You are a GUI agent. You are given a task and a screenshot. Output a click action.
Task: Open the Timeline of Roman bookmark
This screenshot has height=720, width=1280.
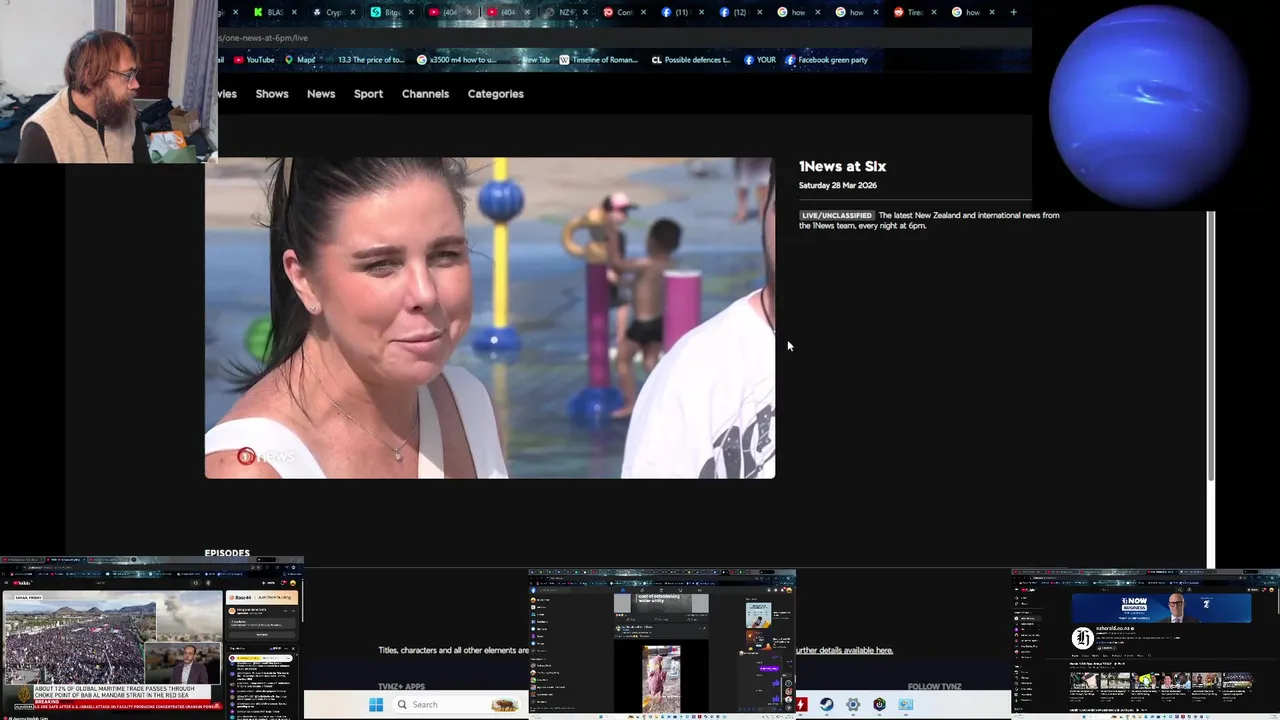pos(598,60)
